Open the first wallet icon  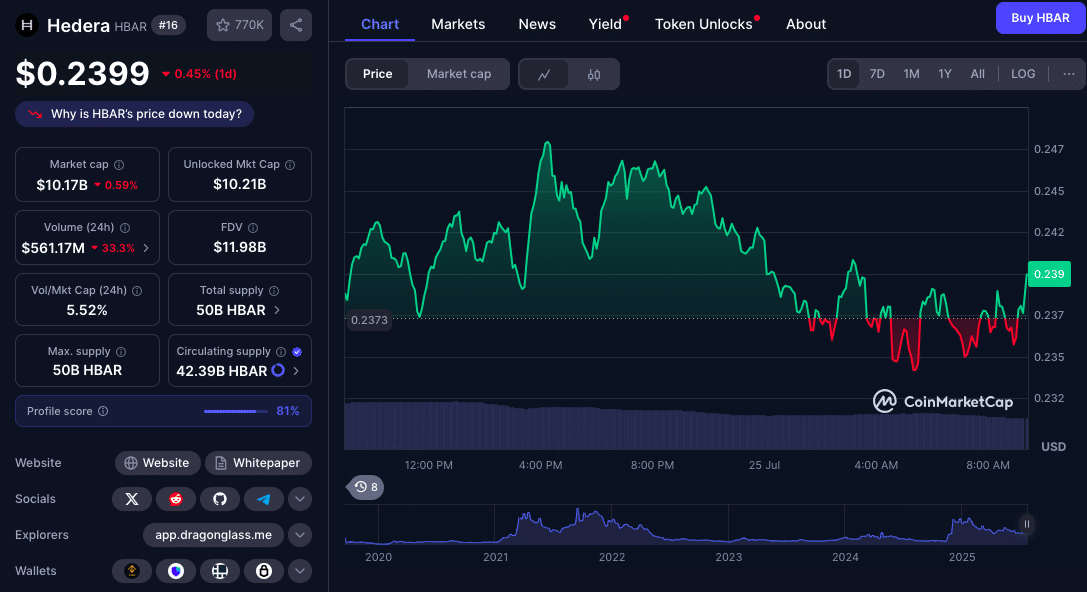point(132,571)
